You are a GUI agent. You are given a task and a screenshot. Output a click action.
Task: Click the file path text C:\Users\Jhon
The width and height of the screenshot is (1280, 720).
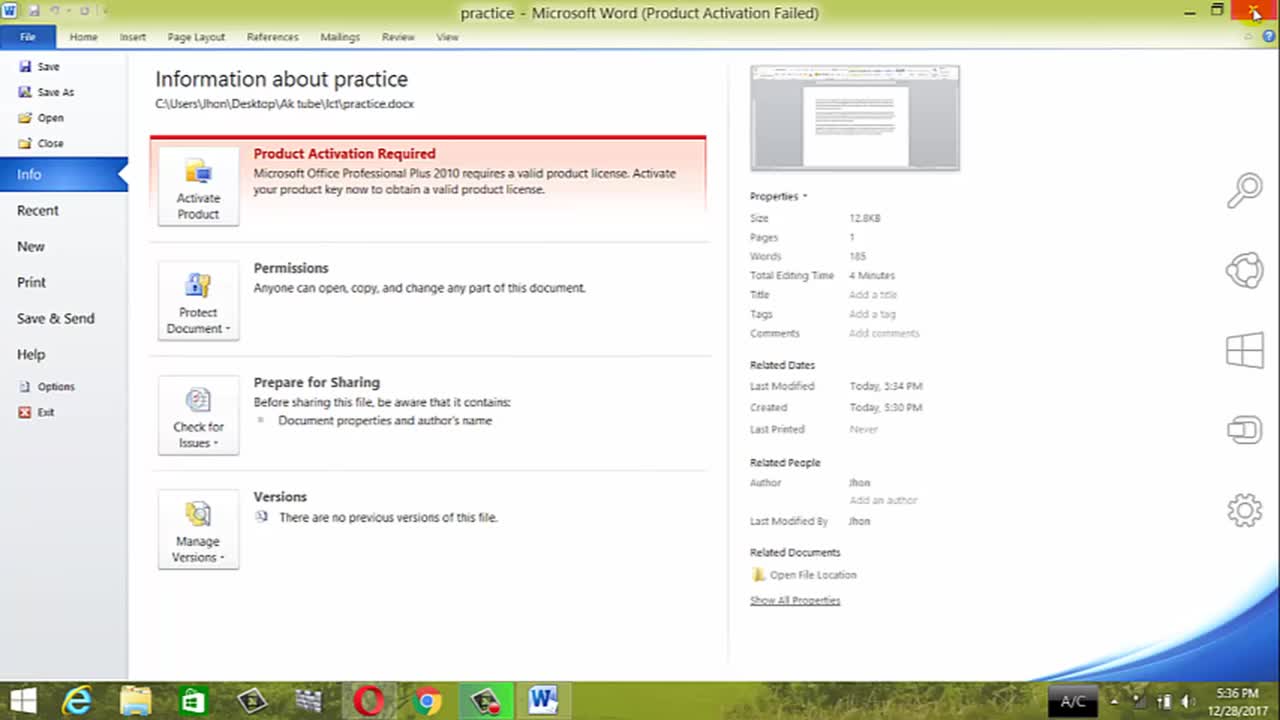[x=284, y=104]
